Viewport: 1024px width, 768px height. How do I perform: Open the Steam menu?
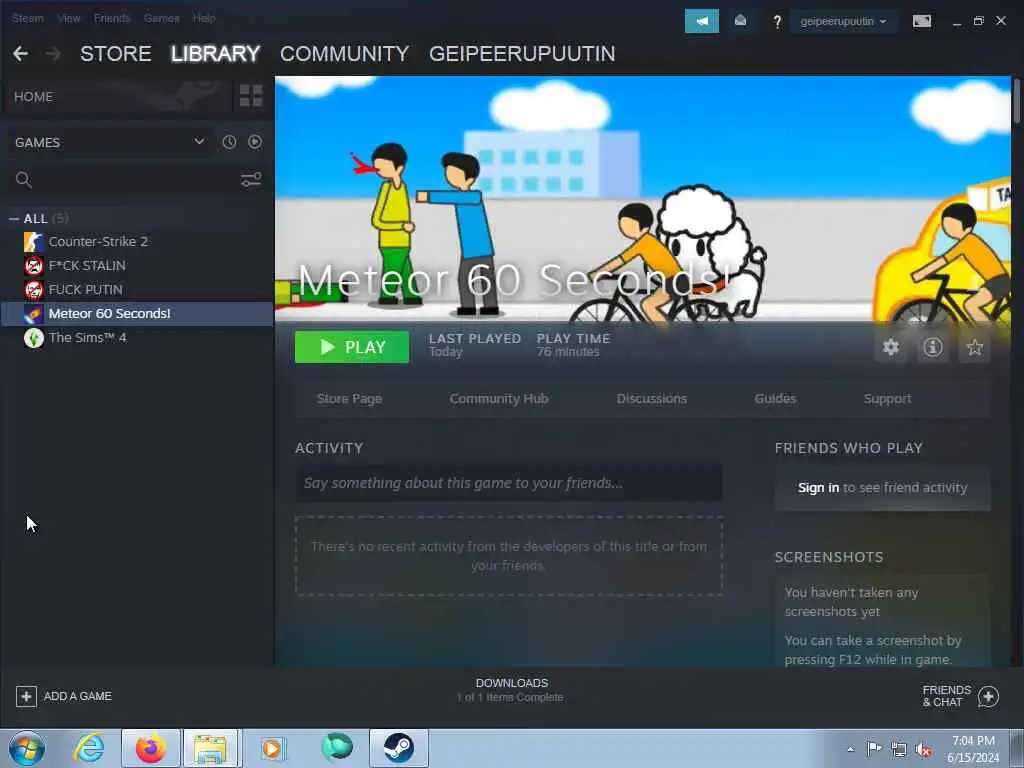[27, 18]
